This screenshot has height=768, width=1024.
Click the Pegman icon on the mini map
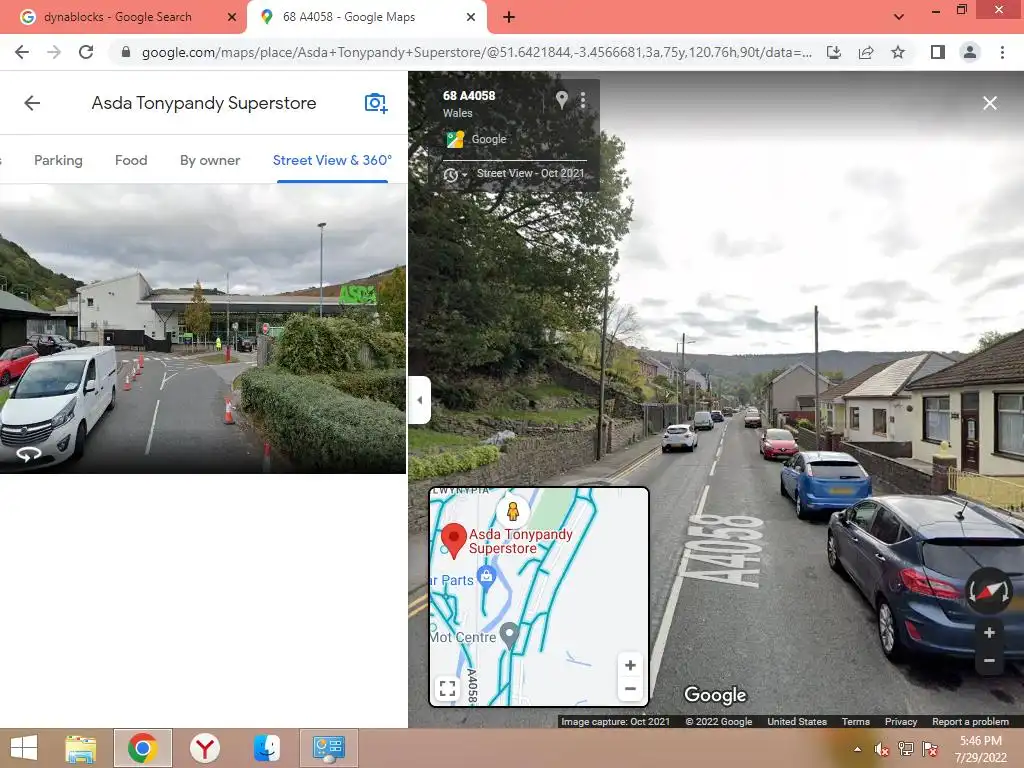coord(513,511)
